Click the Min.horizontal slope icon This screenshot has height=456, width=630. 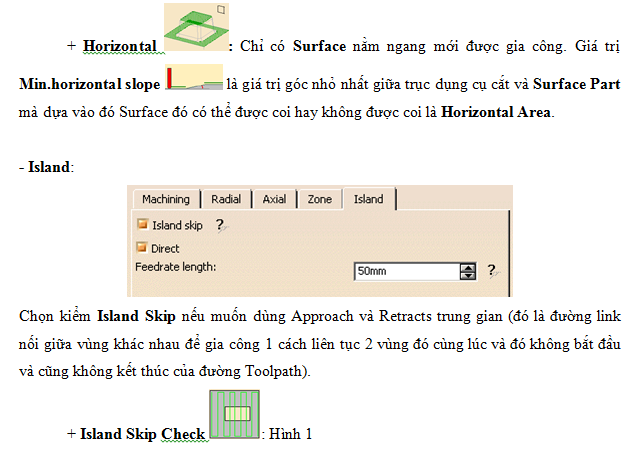click(194, 78)
